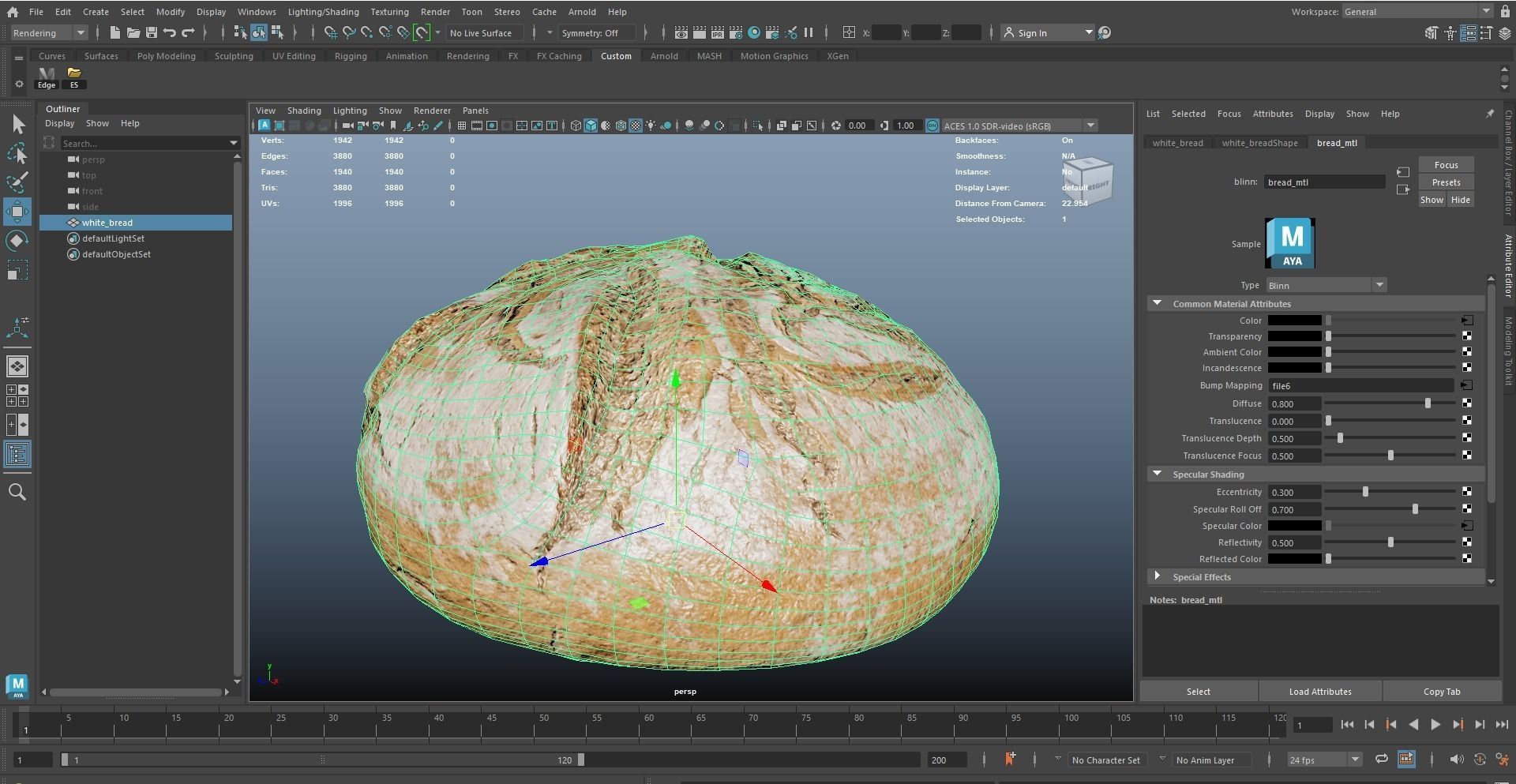1516x784 pixels.
Task: Activate the Rotate tool
Action: (x=17, y=241)
